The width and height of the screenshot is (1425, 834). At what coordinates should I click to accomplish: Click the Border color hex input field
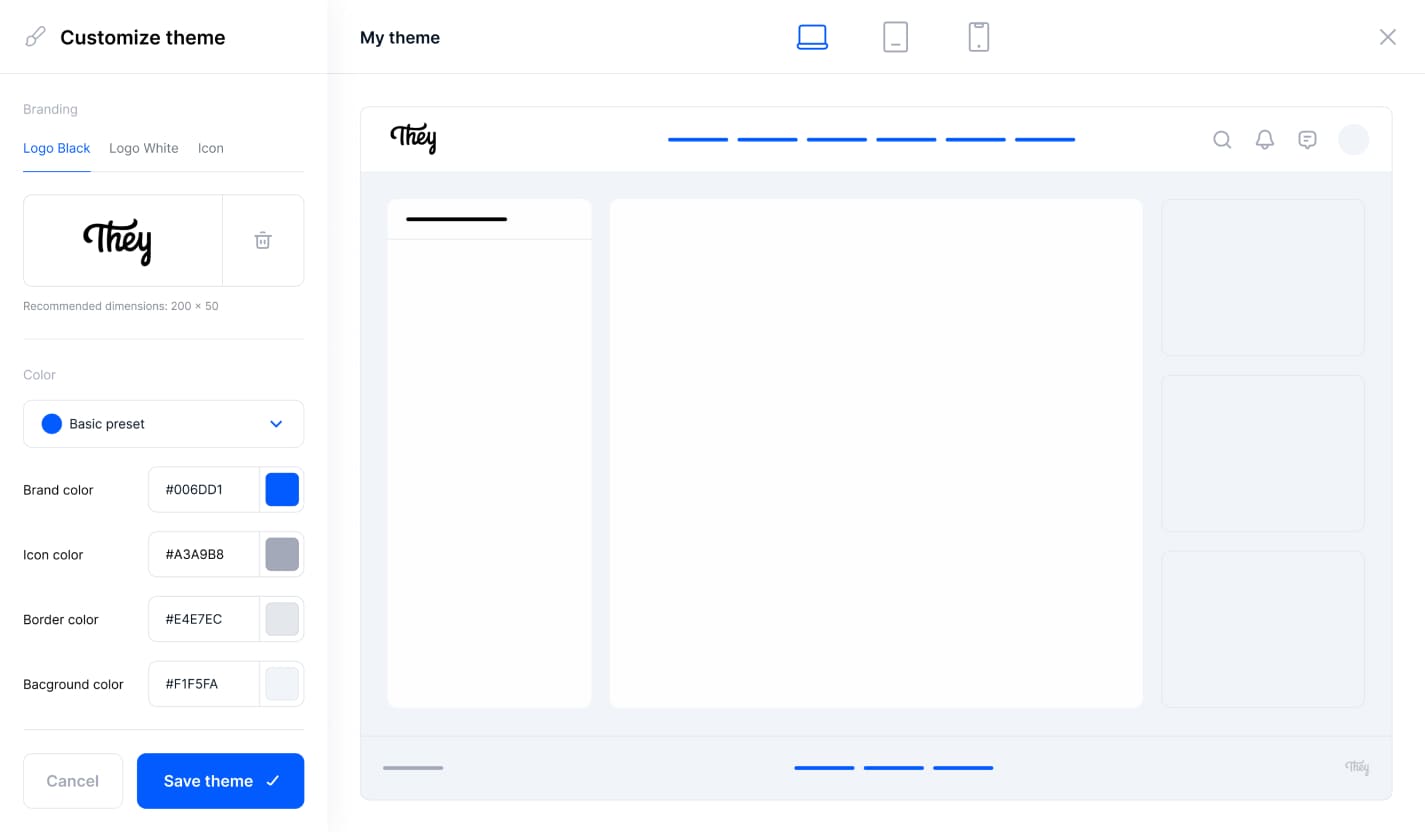(204, 619)
